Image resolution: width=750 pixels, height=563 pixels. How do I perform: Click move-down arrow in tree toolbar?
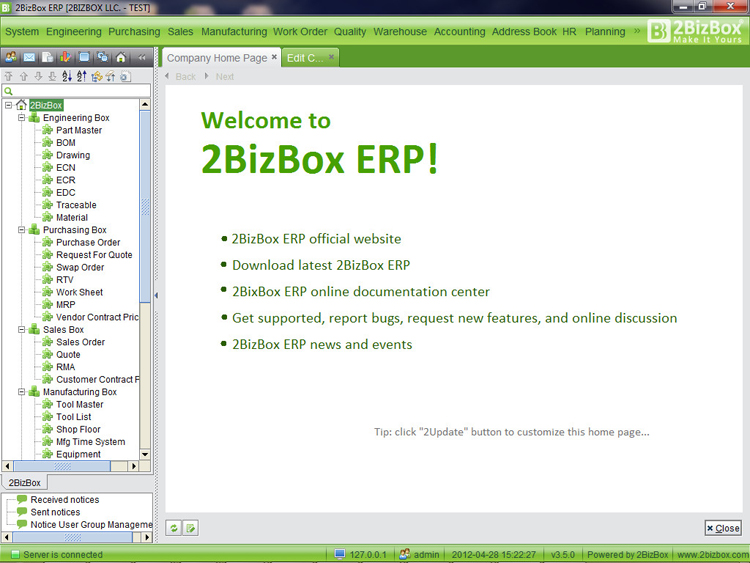point(38,76)
